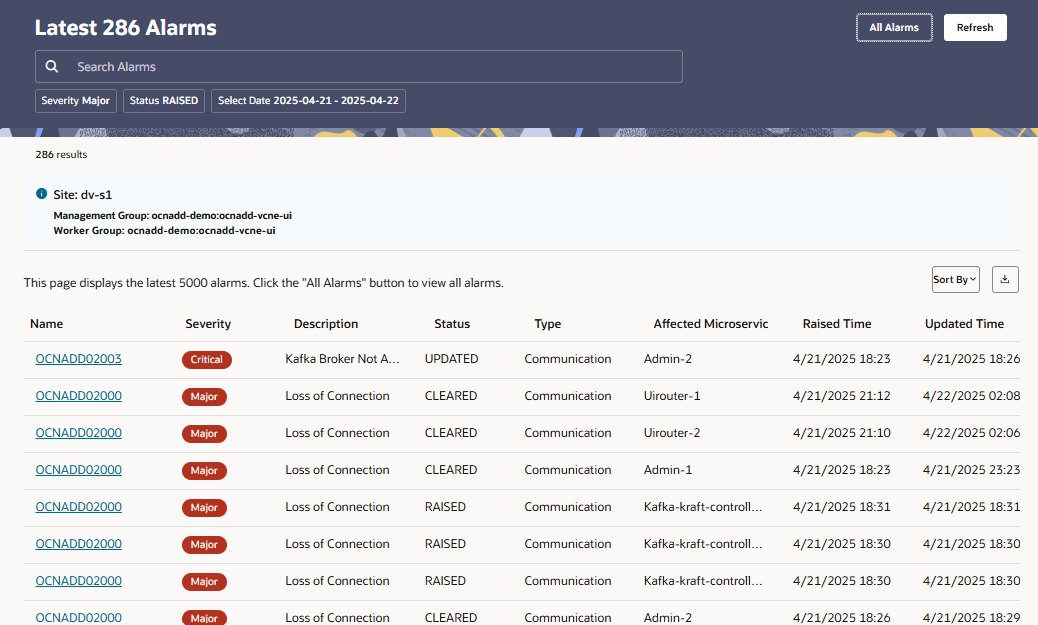The width and height of the screenshot is (1038, 625).
Task: Click the search magnifier icon
Action: tap(52, 66)
